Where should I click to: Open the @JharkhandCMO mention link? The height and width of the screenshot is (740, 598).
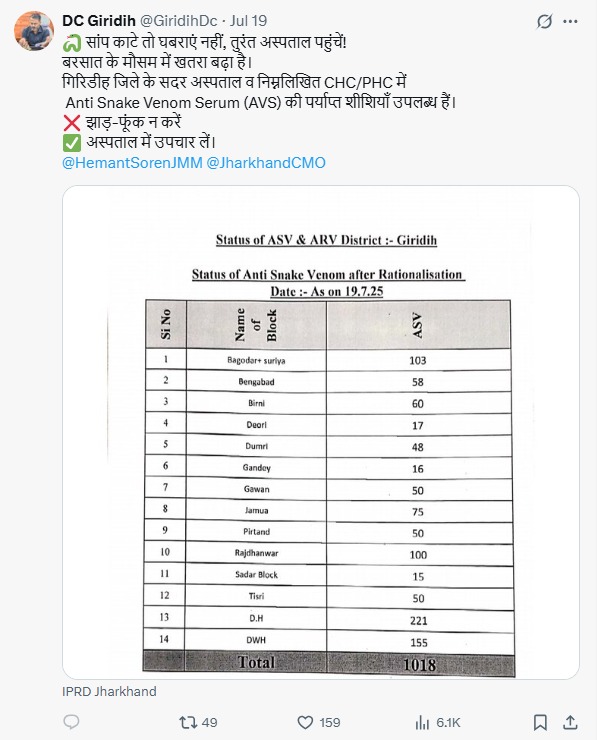[266, 163]
